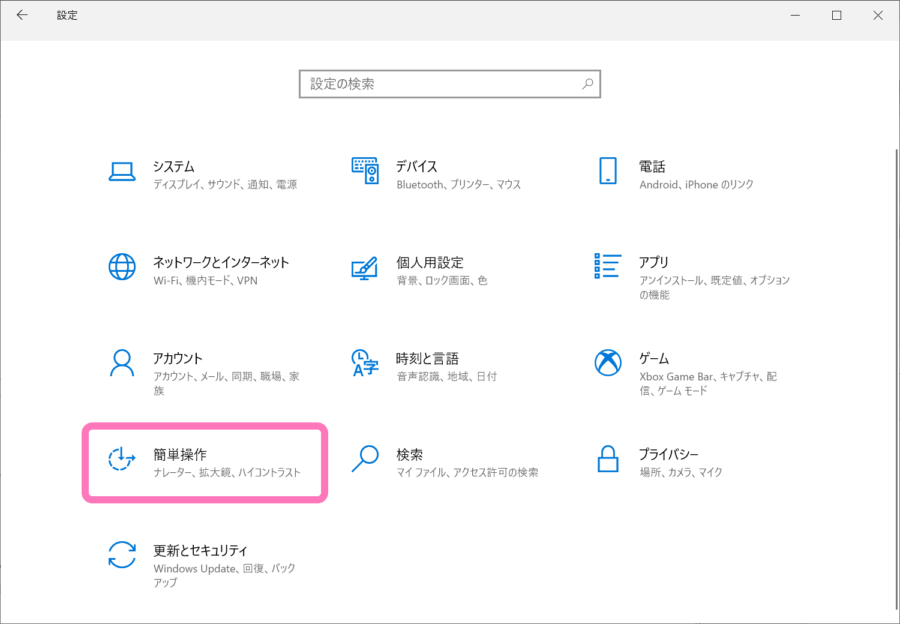Image resolution: width=900 pixels, height=624 pixels.
Task: Click the magnifier inside the search box
Action: coord(587,84)
